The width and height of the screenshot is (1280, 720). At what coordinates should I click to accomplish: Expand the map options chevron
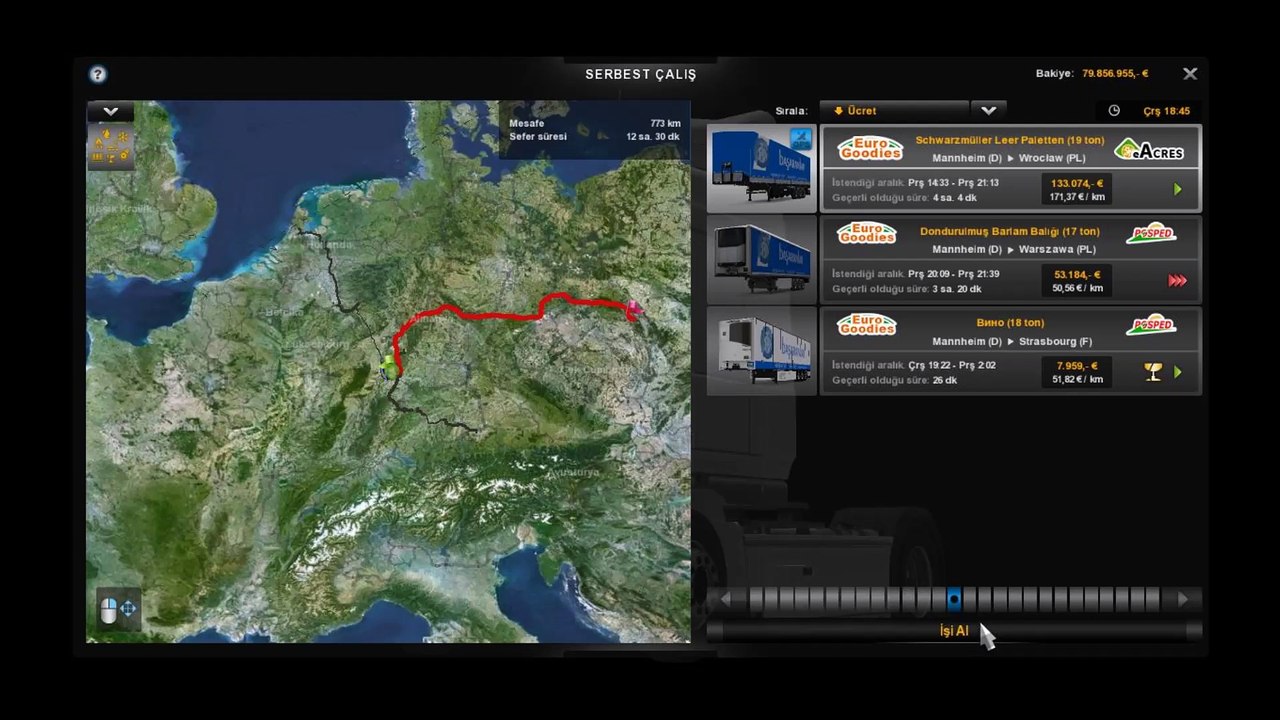tap(110, 112)
